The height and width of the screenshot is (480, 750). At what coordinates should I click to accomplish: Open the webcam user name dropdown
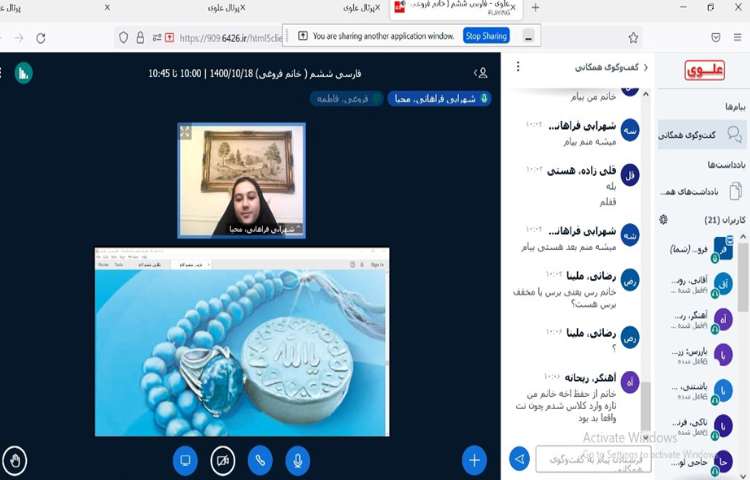265,229
